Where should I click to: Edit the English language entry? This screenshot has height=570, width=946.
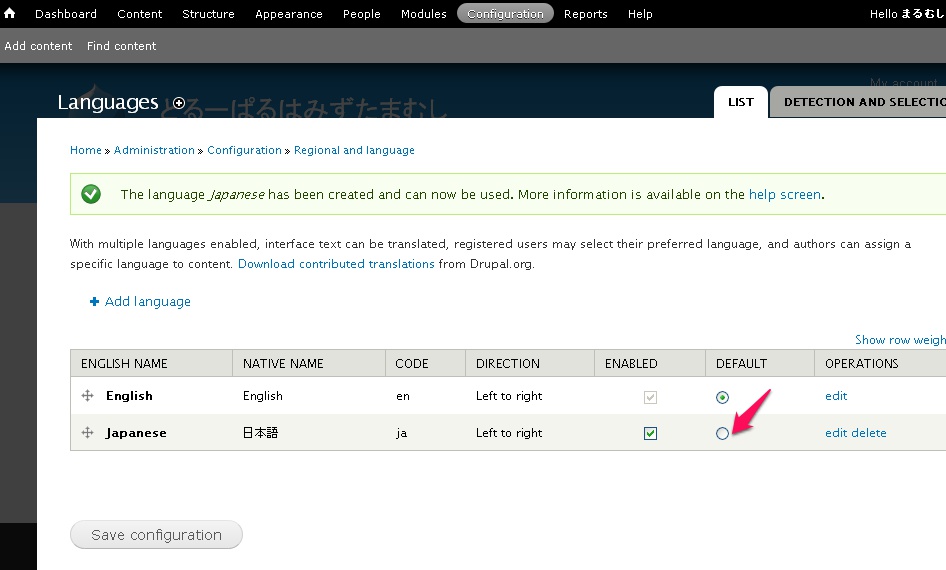[836, 396]
